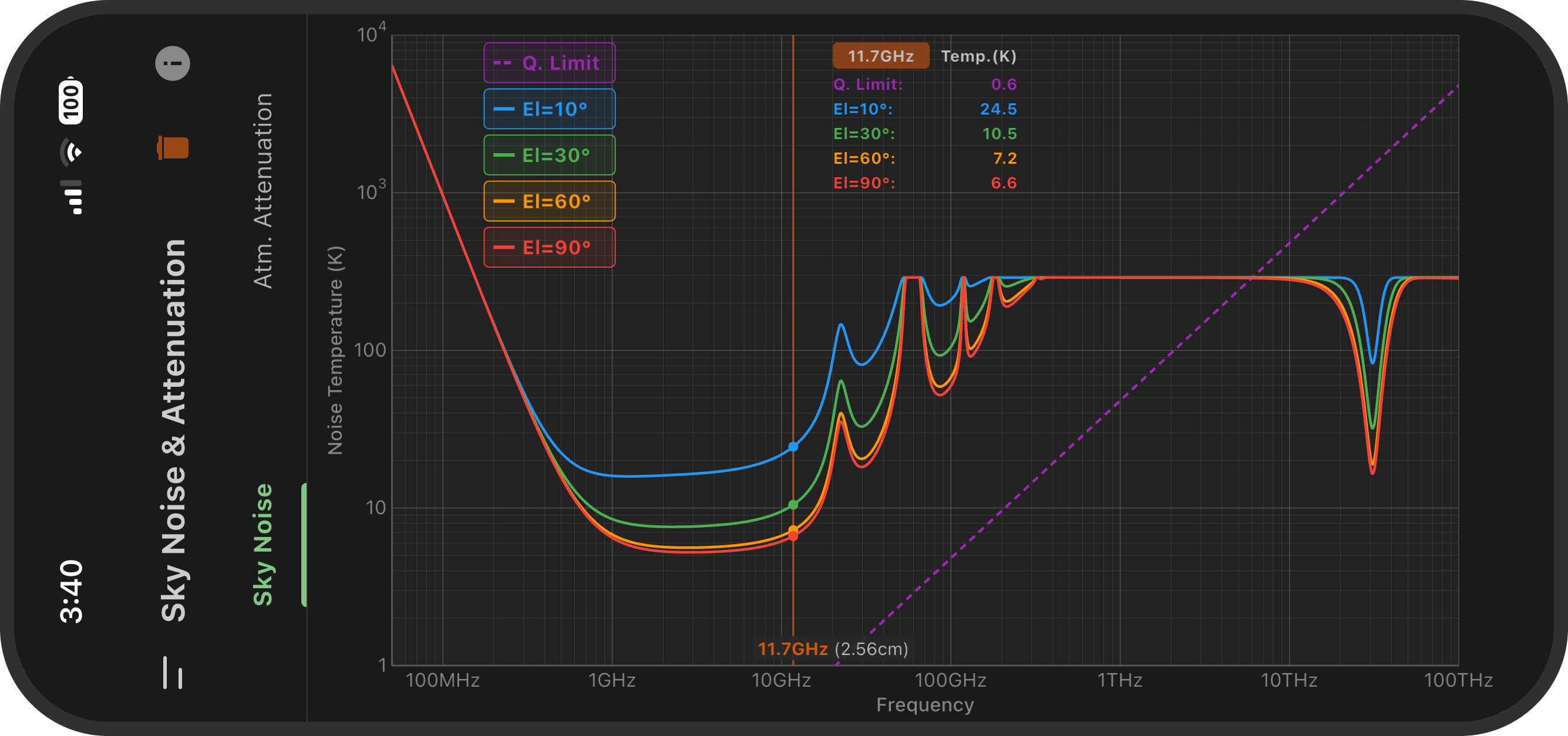Screen dimensions: 1568x736
Task: Check the battery 100 status icon
Action: pyautogui.click(x=70, y=100)
